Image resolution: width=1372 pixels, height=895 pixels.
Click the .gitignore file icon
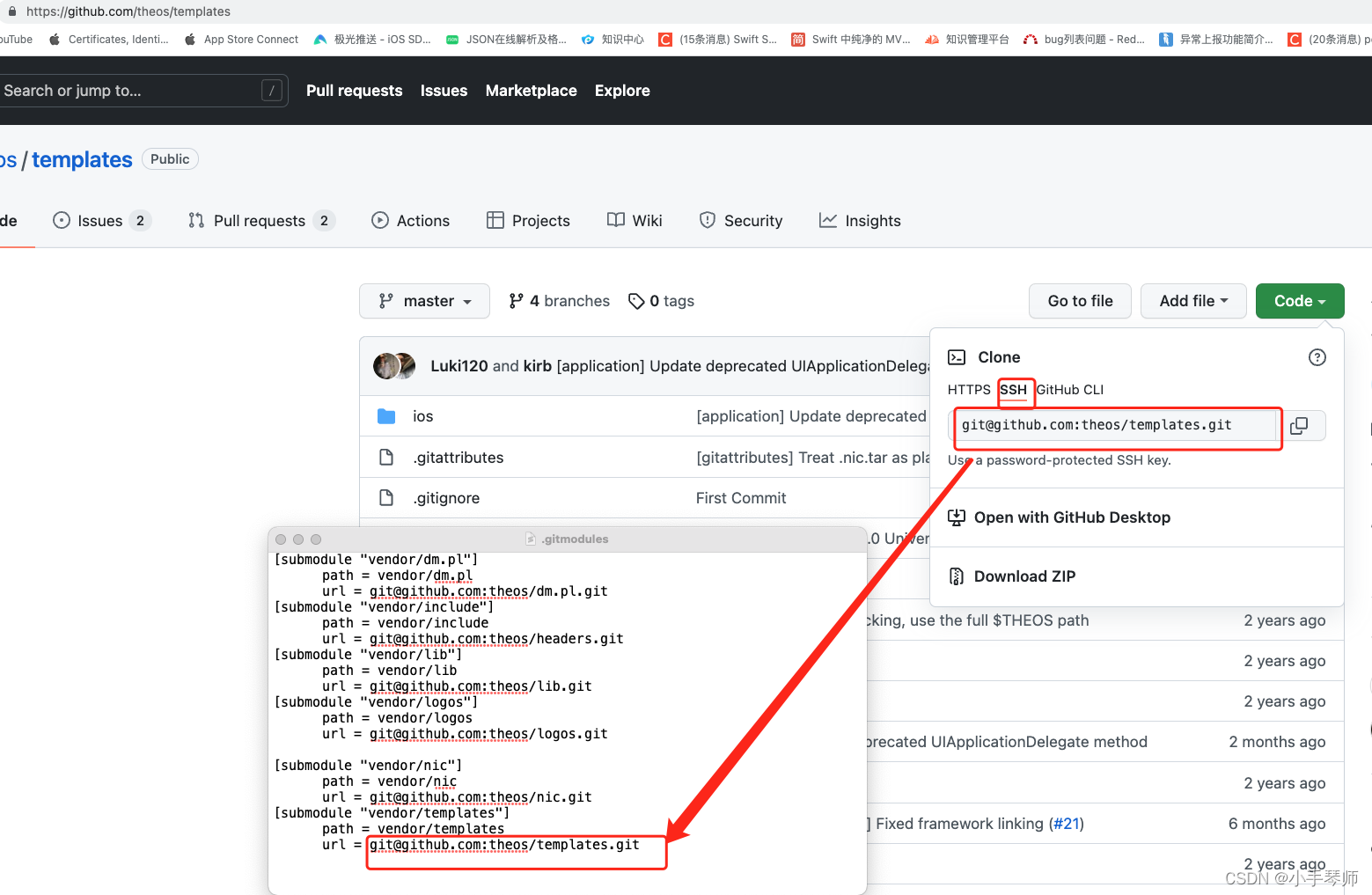click(386, 498)
